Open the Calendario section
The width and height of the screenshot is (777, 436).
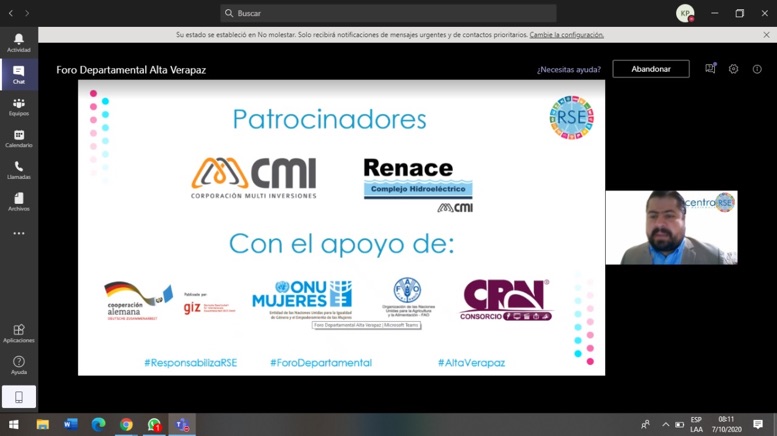pos(19,138)
